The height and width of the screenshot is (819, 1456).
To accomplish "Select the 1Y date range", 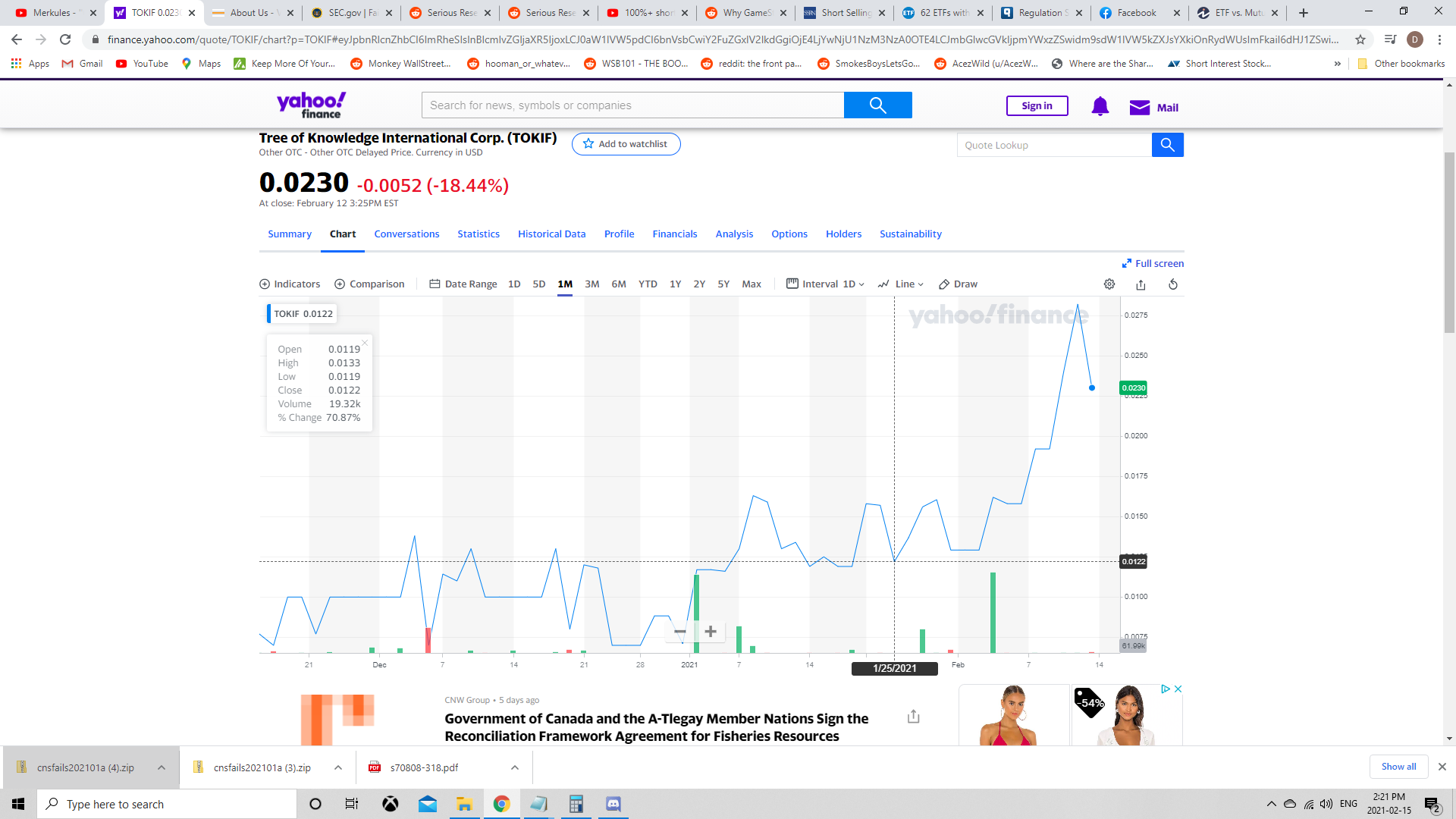I will click(675, 284).
